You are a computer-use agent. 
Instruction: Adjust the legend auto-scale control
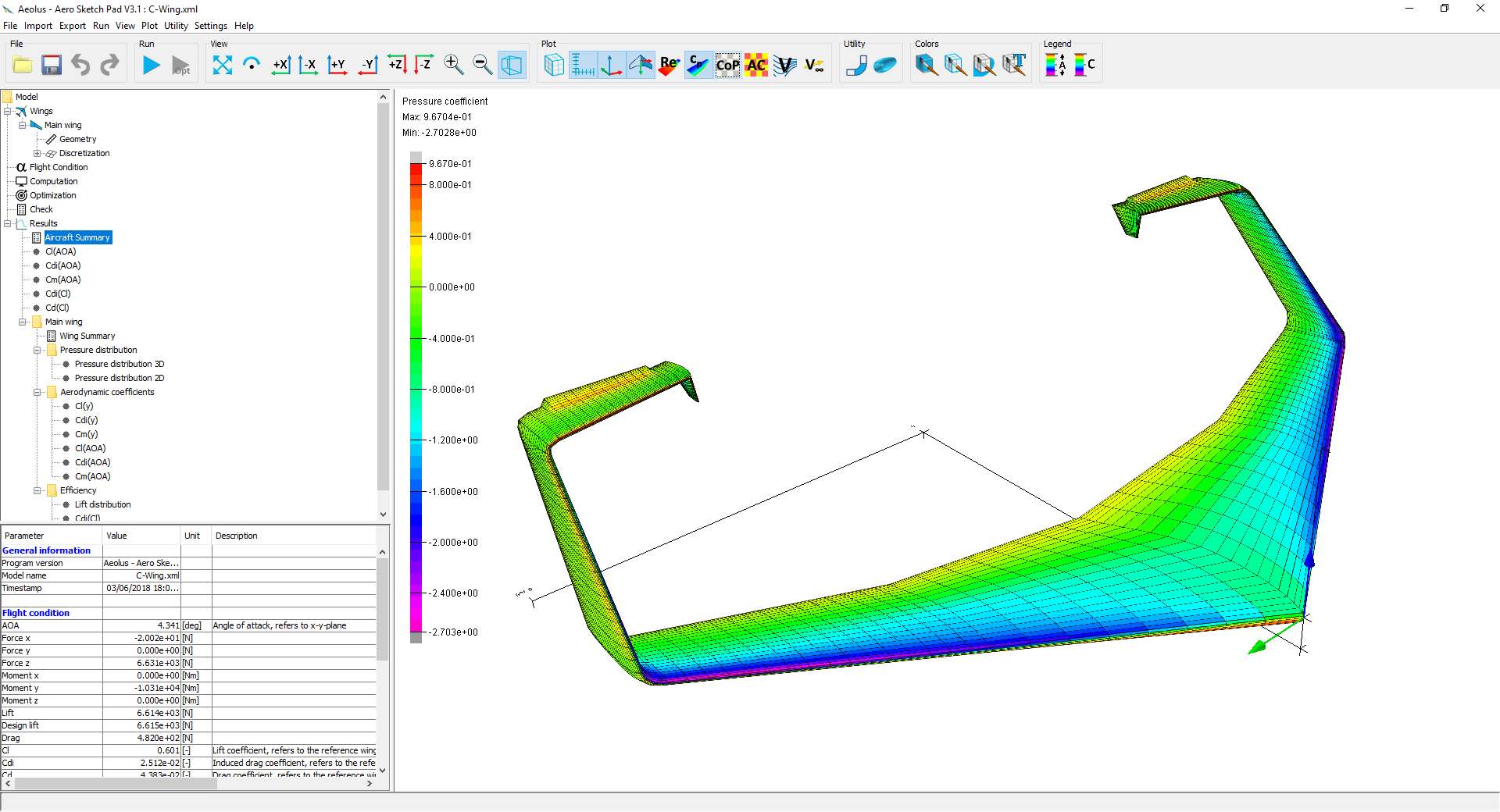1056,65
